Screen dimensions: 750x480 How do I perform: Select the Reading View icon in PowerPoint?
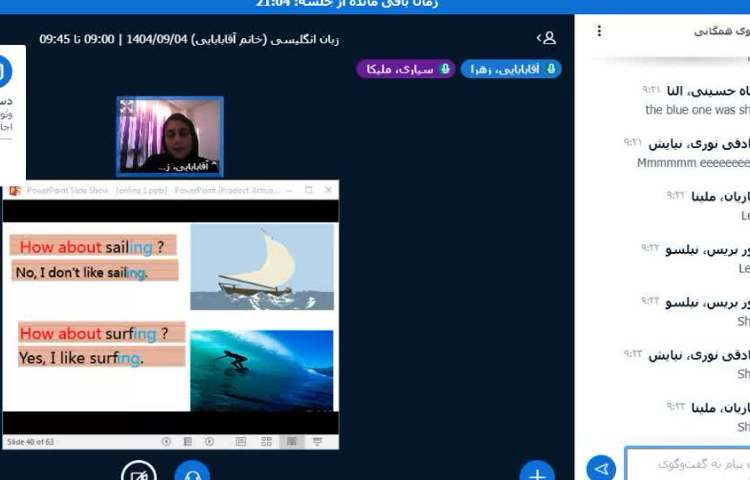[291, 442]
